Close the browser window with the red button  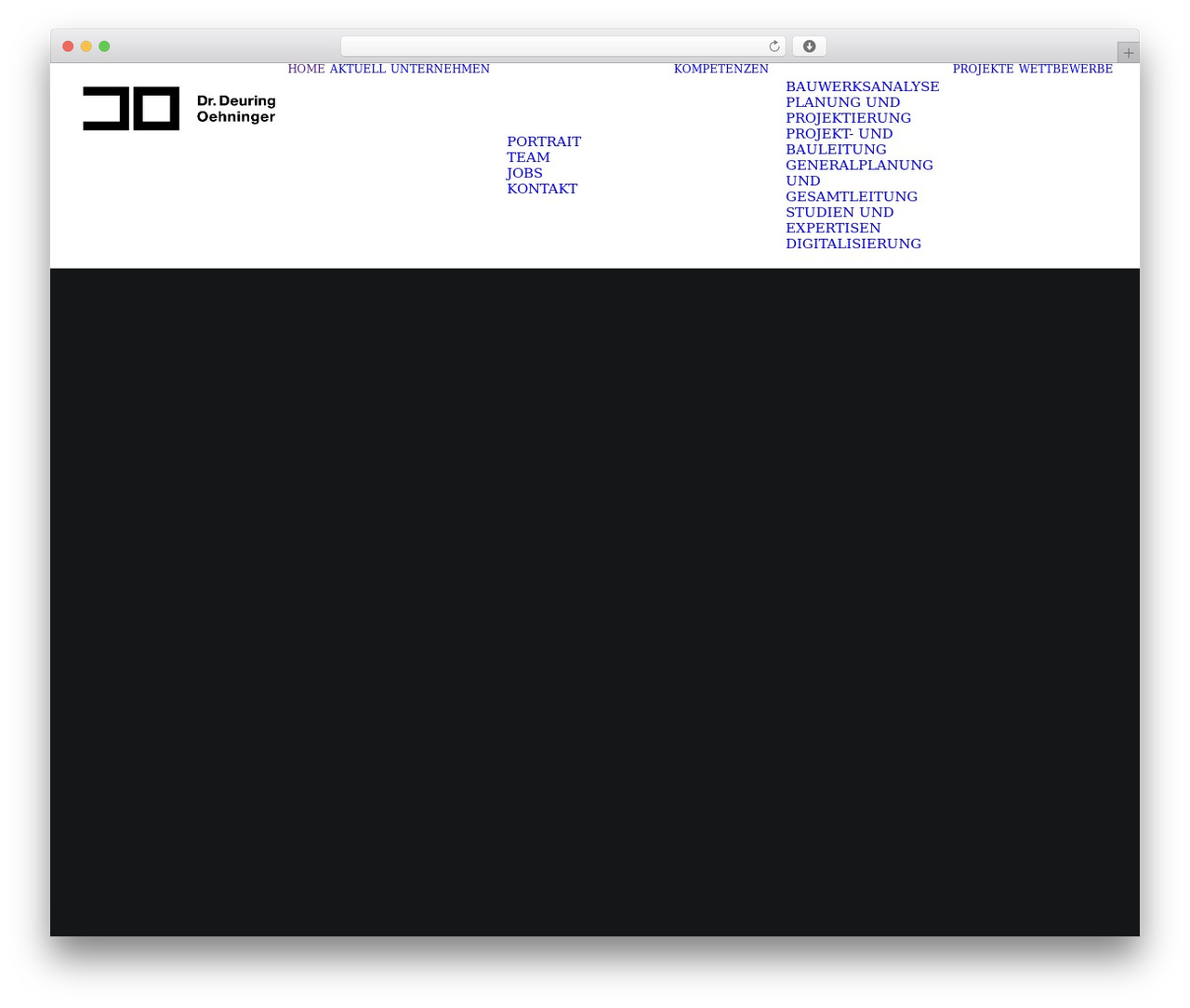pyautogui.click(x=68, y=46)
